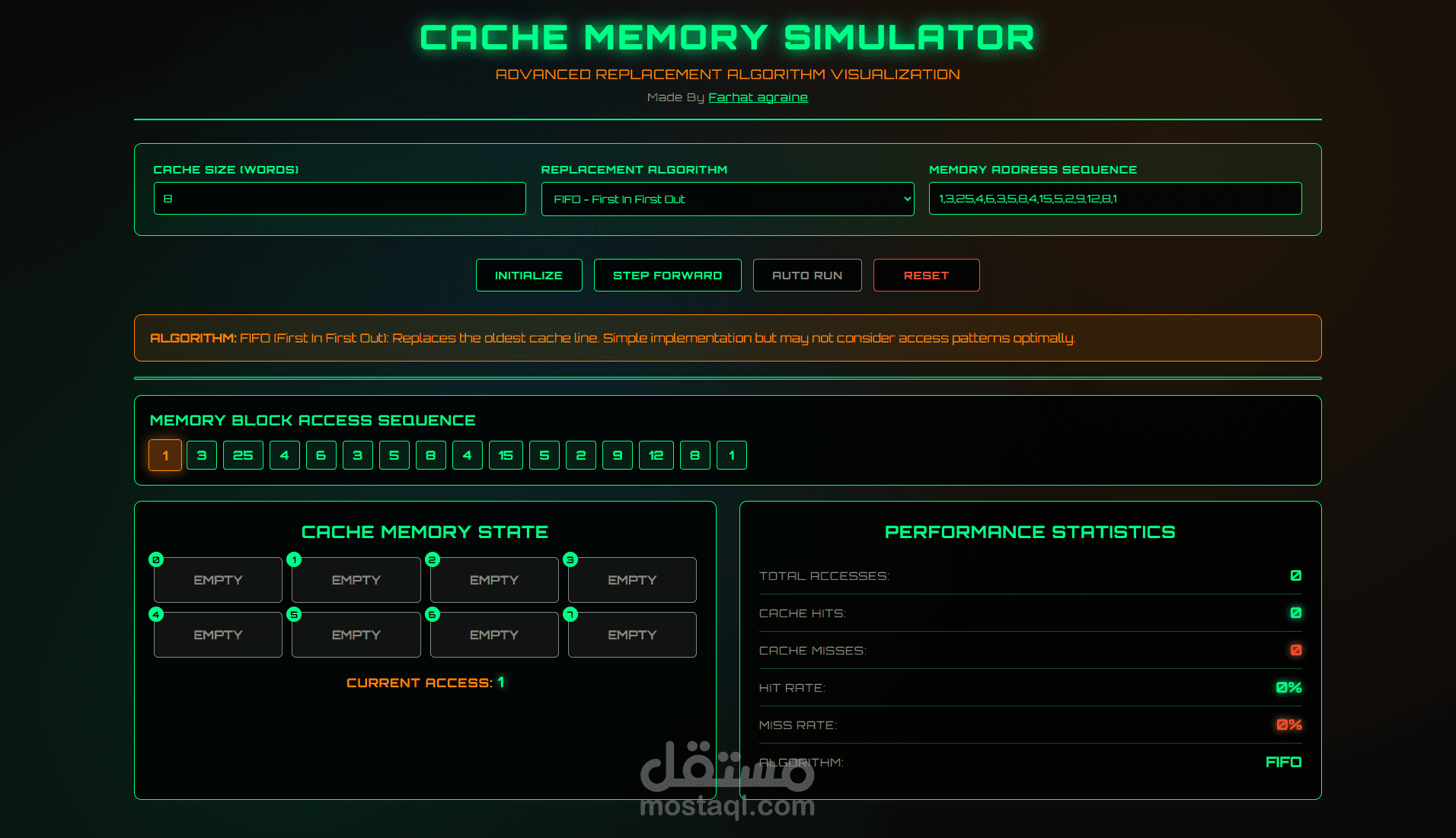The height and width of the screenshot is (838, 1456).
Task: Click the Cache Memory Simulator title
Action: click(x=727, y=37)
